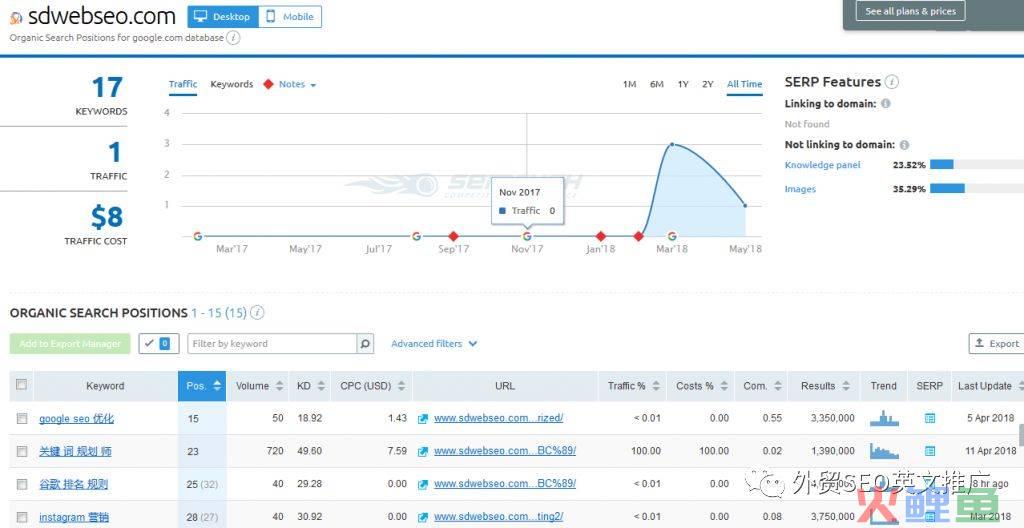
Task: Click info icon next to Not linking to domain
Action: click(904, 145)
